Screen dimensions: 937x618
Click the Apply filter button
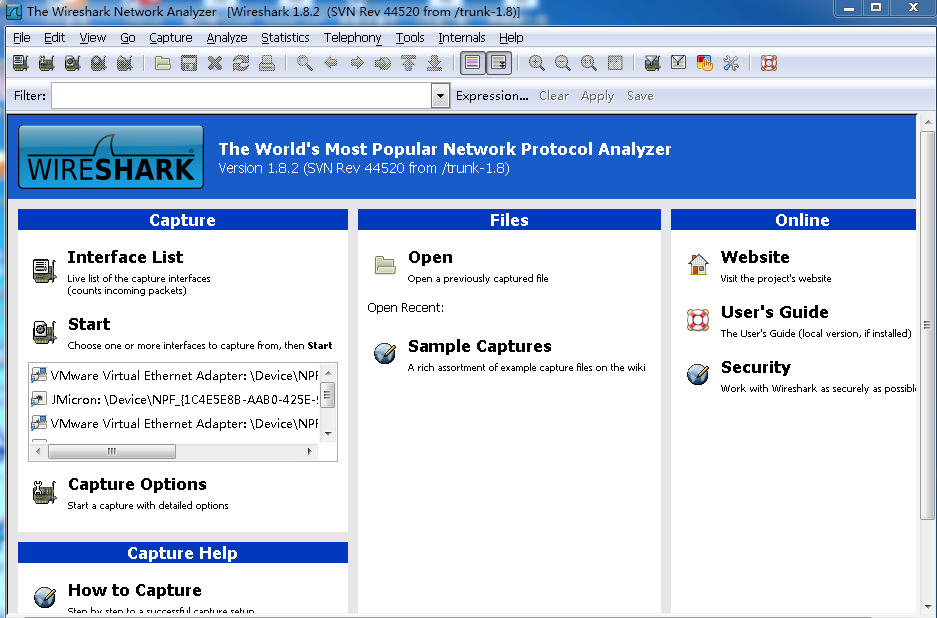click(x=597, y=96)
